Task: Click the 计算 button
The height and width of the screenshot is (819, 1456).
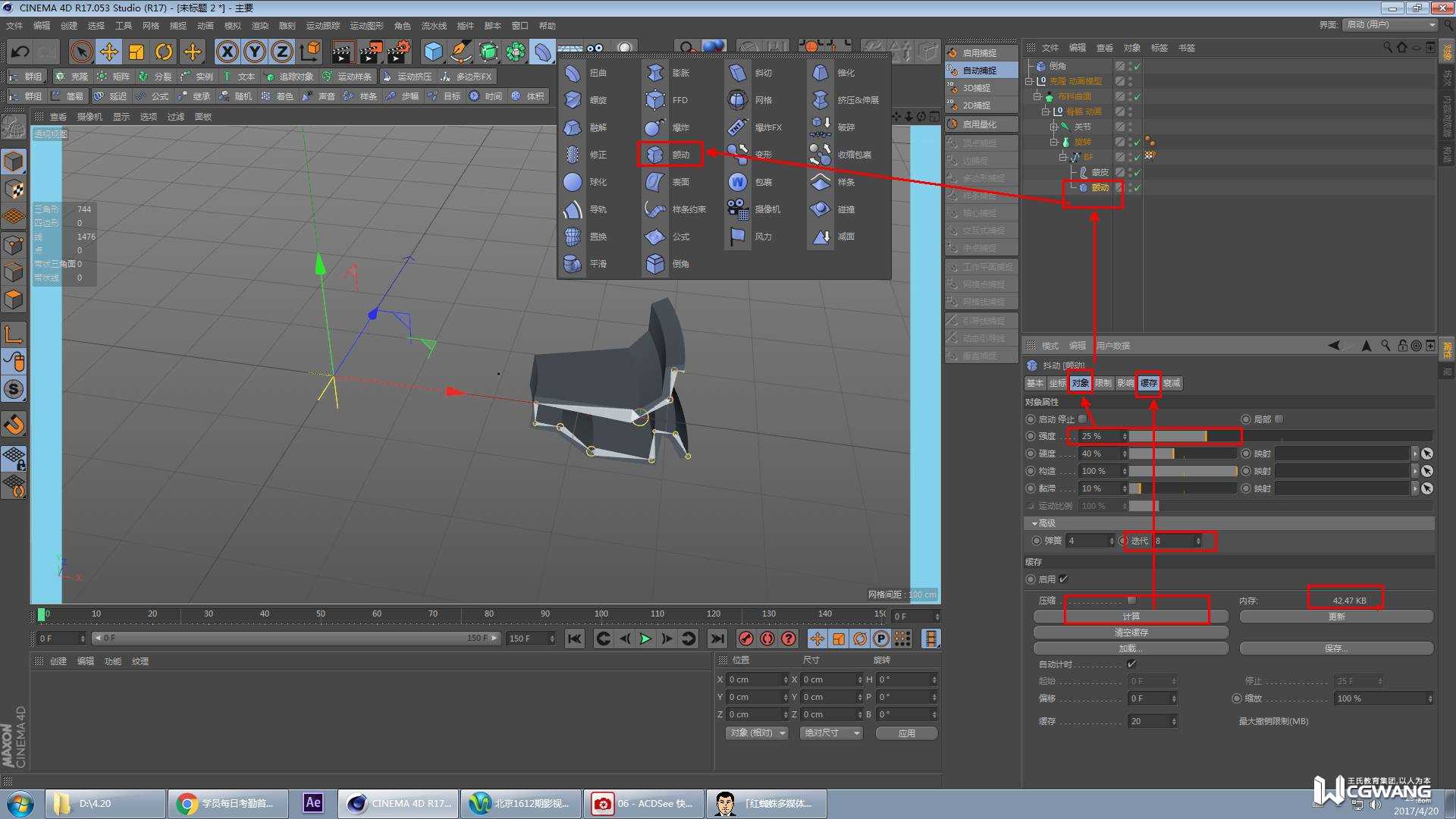Action: click(x=1130, y=617)
